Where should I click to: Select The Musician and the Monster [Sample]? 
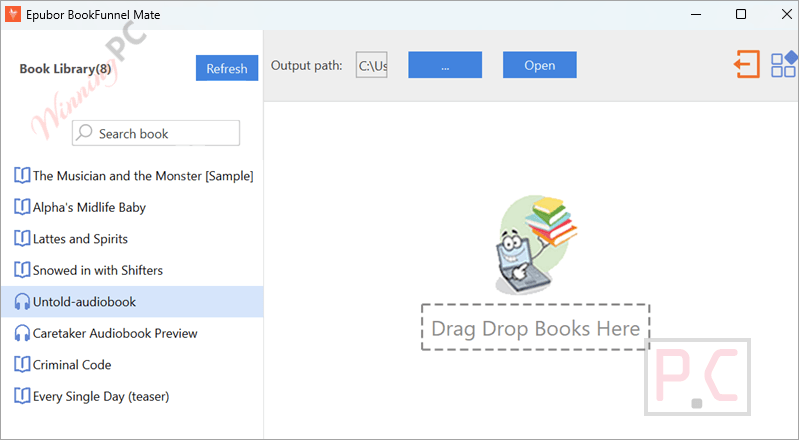point(143,176)
